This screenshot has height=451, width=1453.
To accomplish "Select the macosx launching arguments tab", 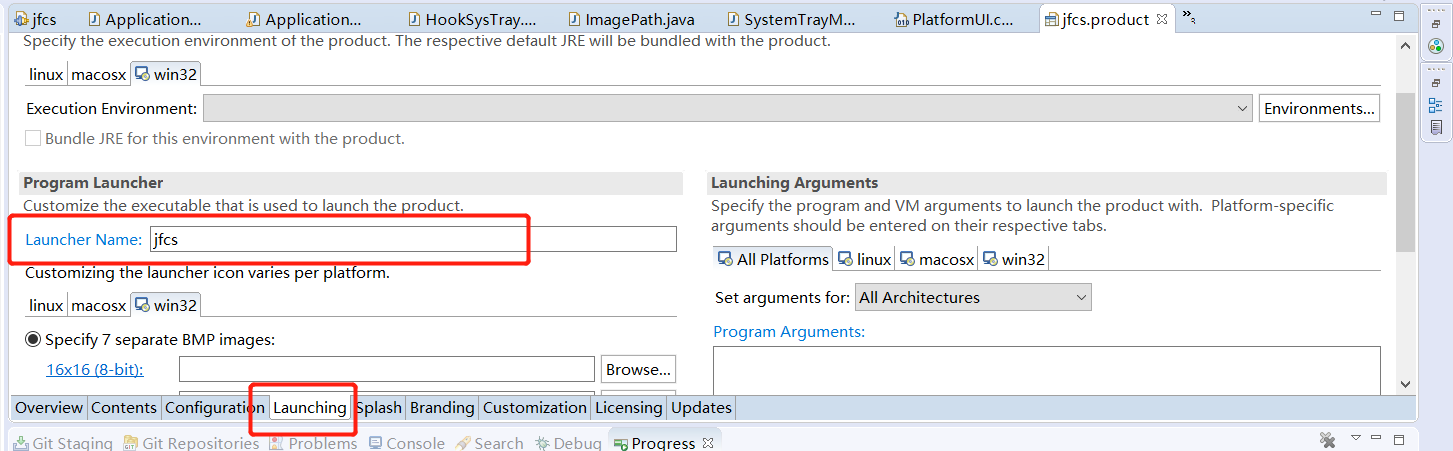I will 936,259.
